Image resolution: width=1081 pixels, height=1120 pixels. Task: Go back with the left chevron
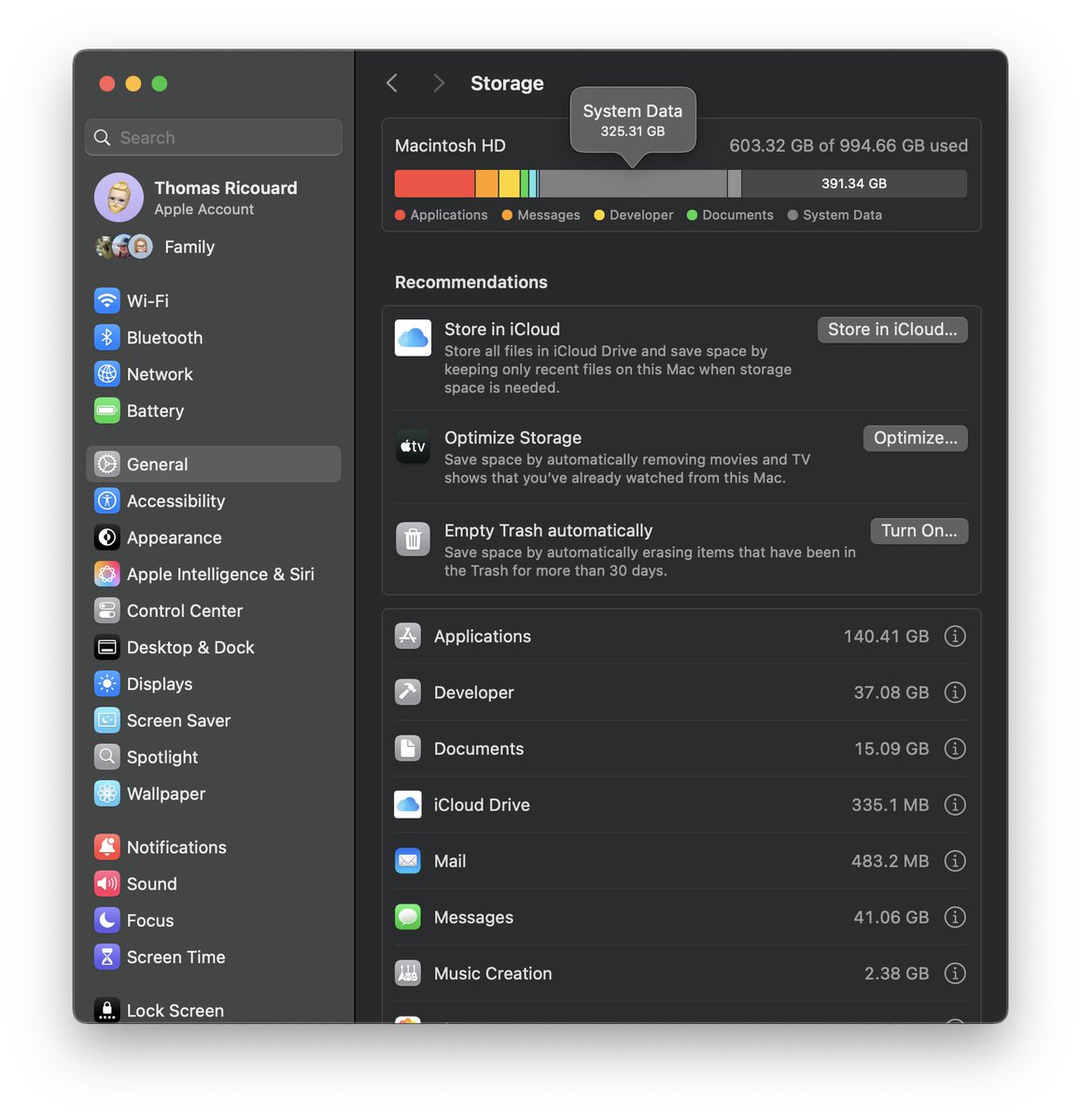pos(392,83)
